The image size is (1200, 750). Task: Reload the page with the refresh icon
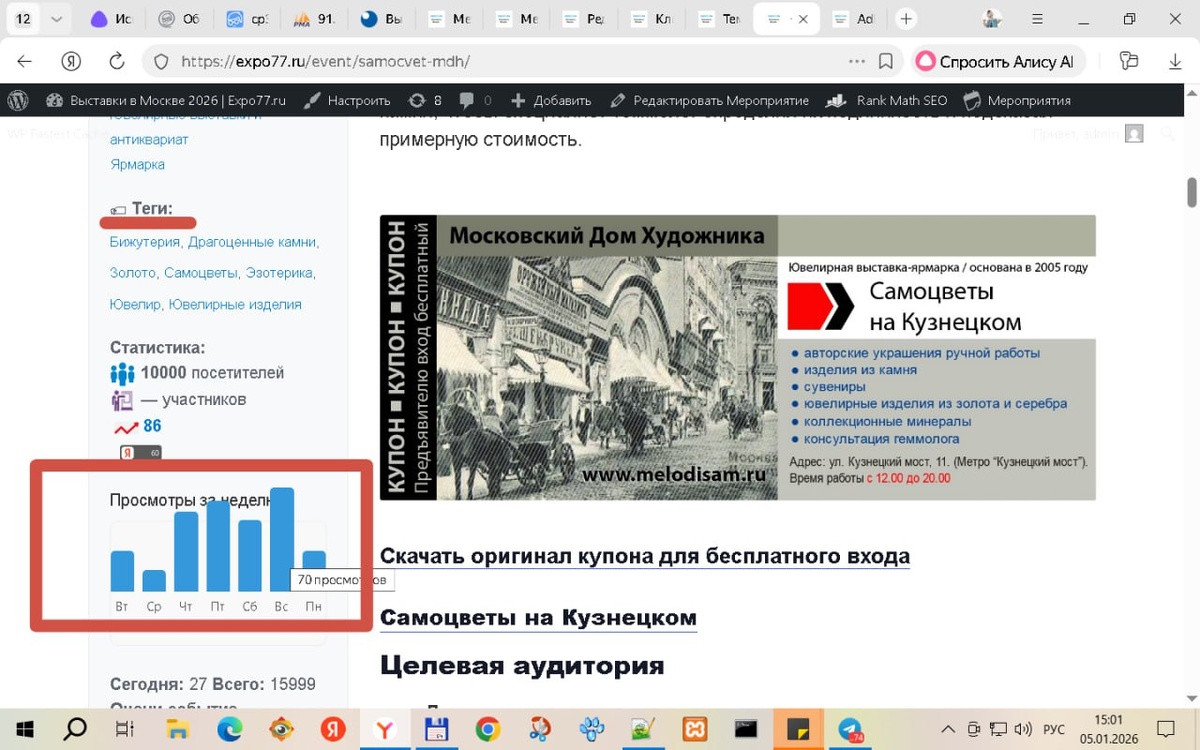coord(116,61)
